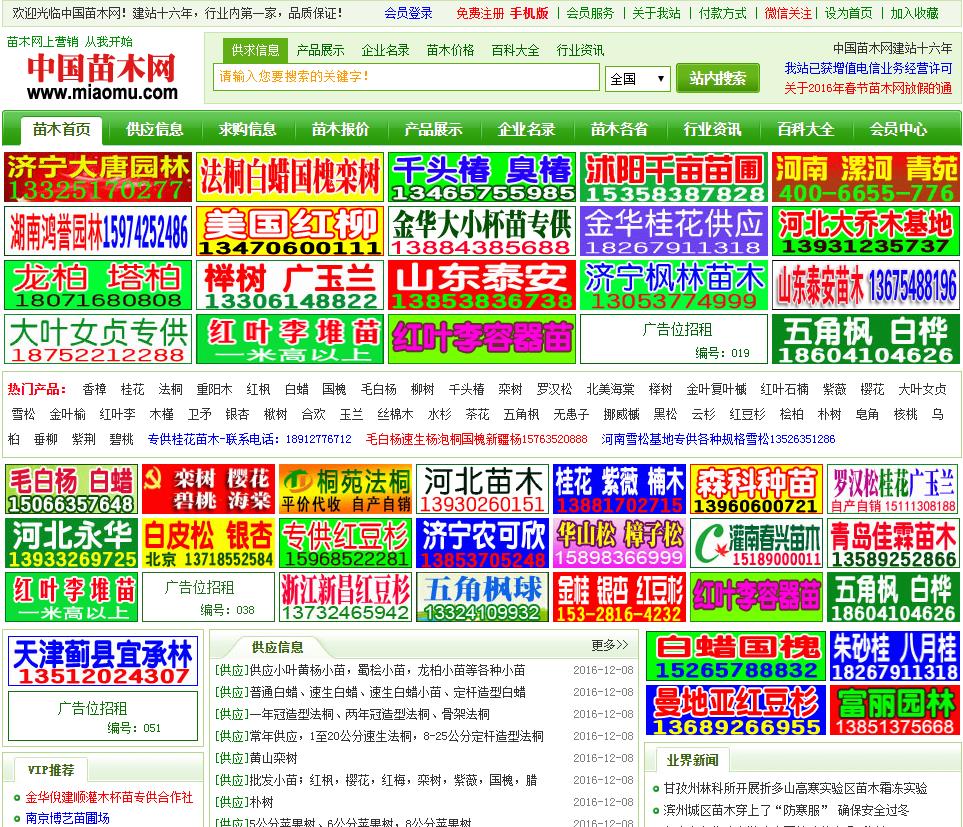963x827 pixels.
Task: Click the 广告位招租 编号 019 slot
Action: 674,339
